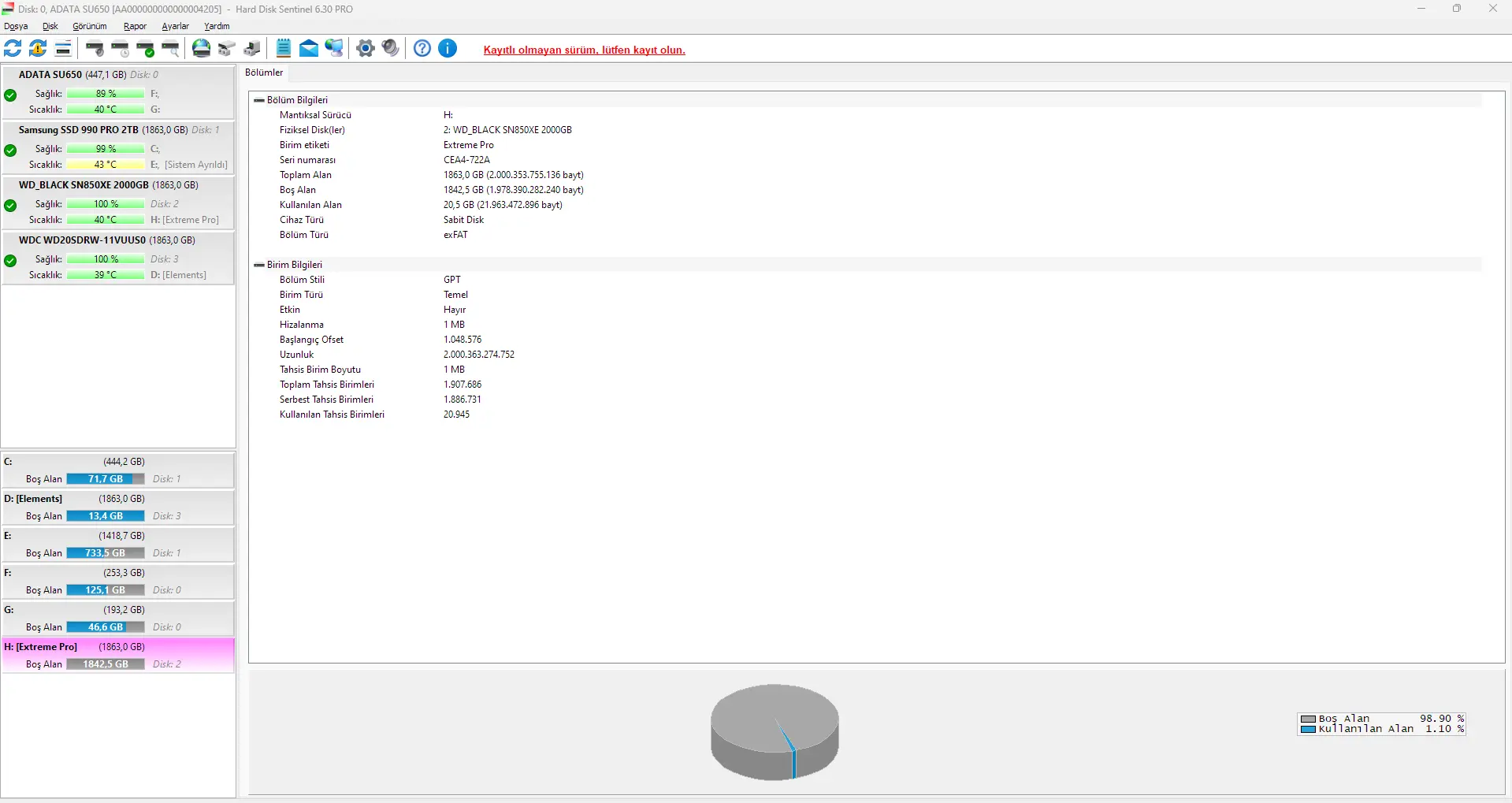Click the Uzunluk value 2.000.363.274.752

tap(479, 355)
